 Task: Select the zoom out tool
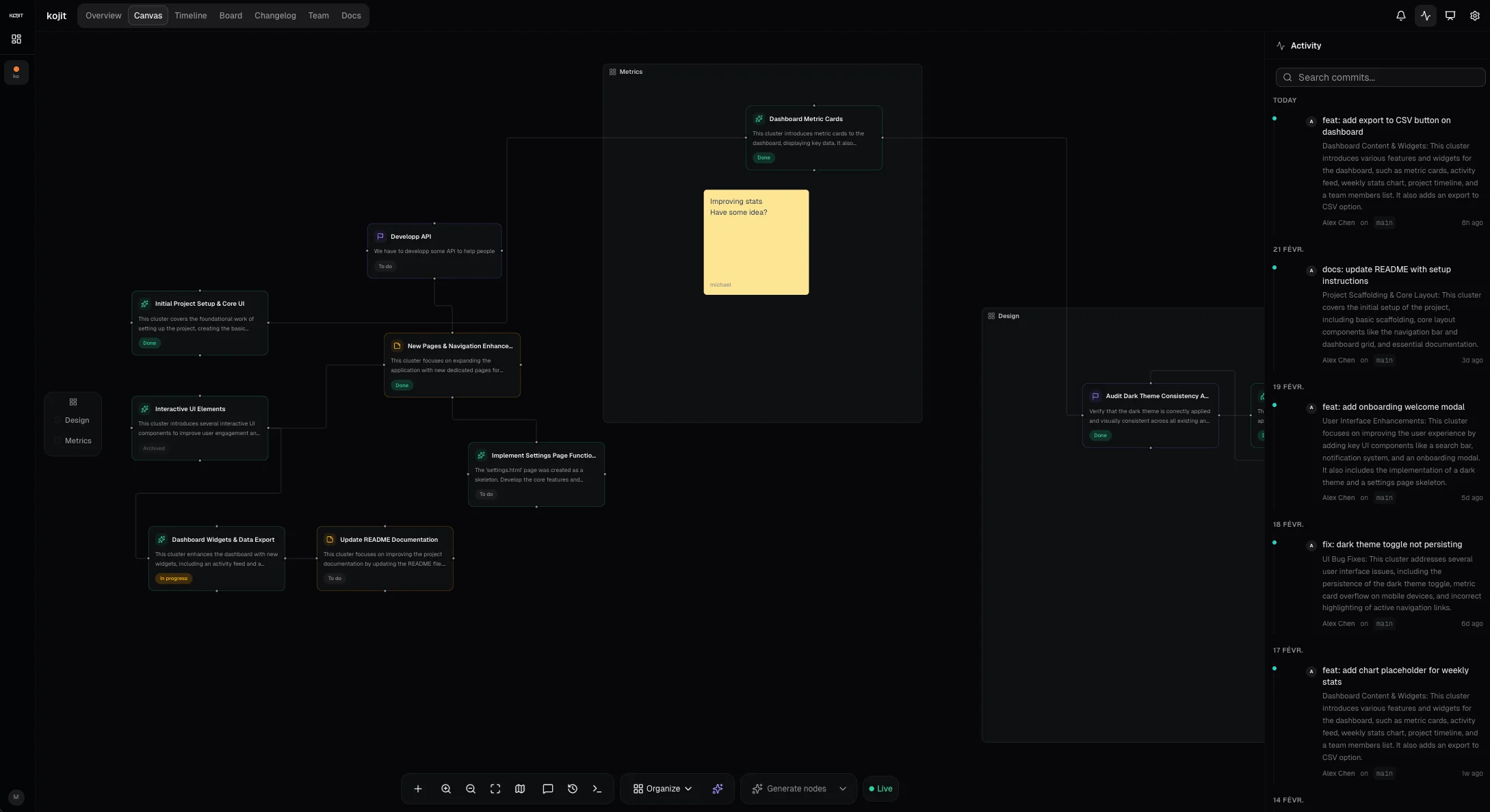(x=471, y=788)
